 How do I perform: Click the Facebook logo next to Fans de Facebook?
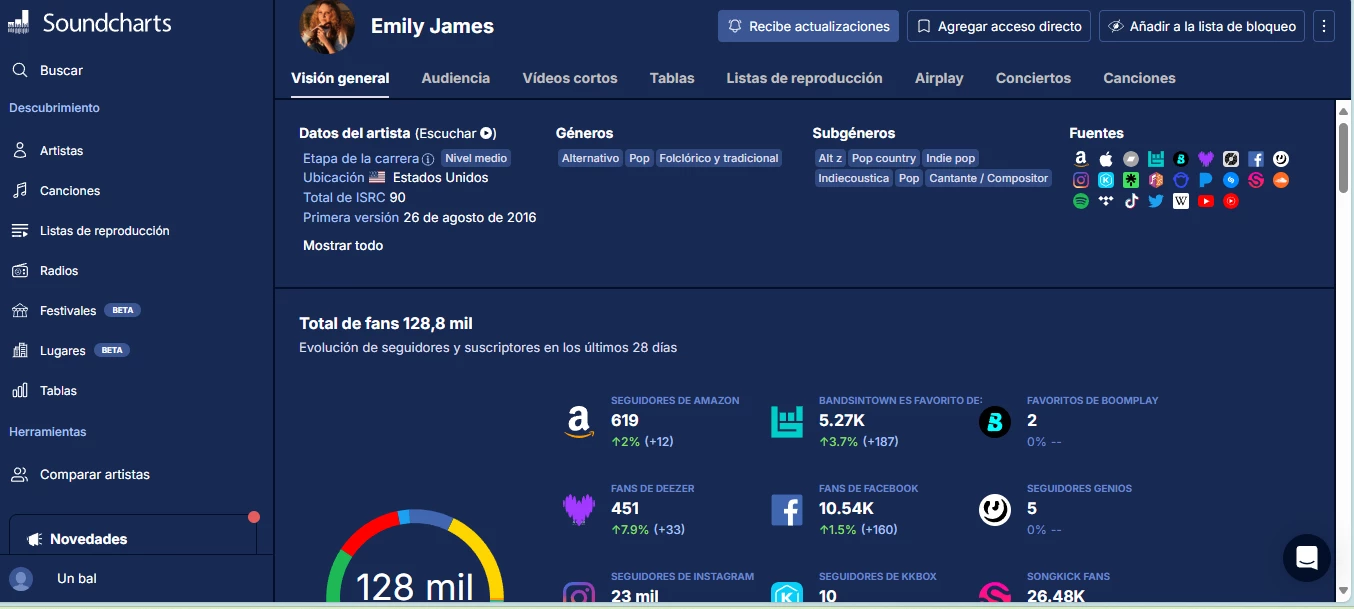(x=787, y=510)
